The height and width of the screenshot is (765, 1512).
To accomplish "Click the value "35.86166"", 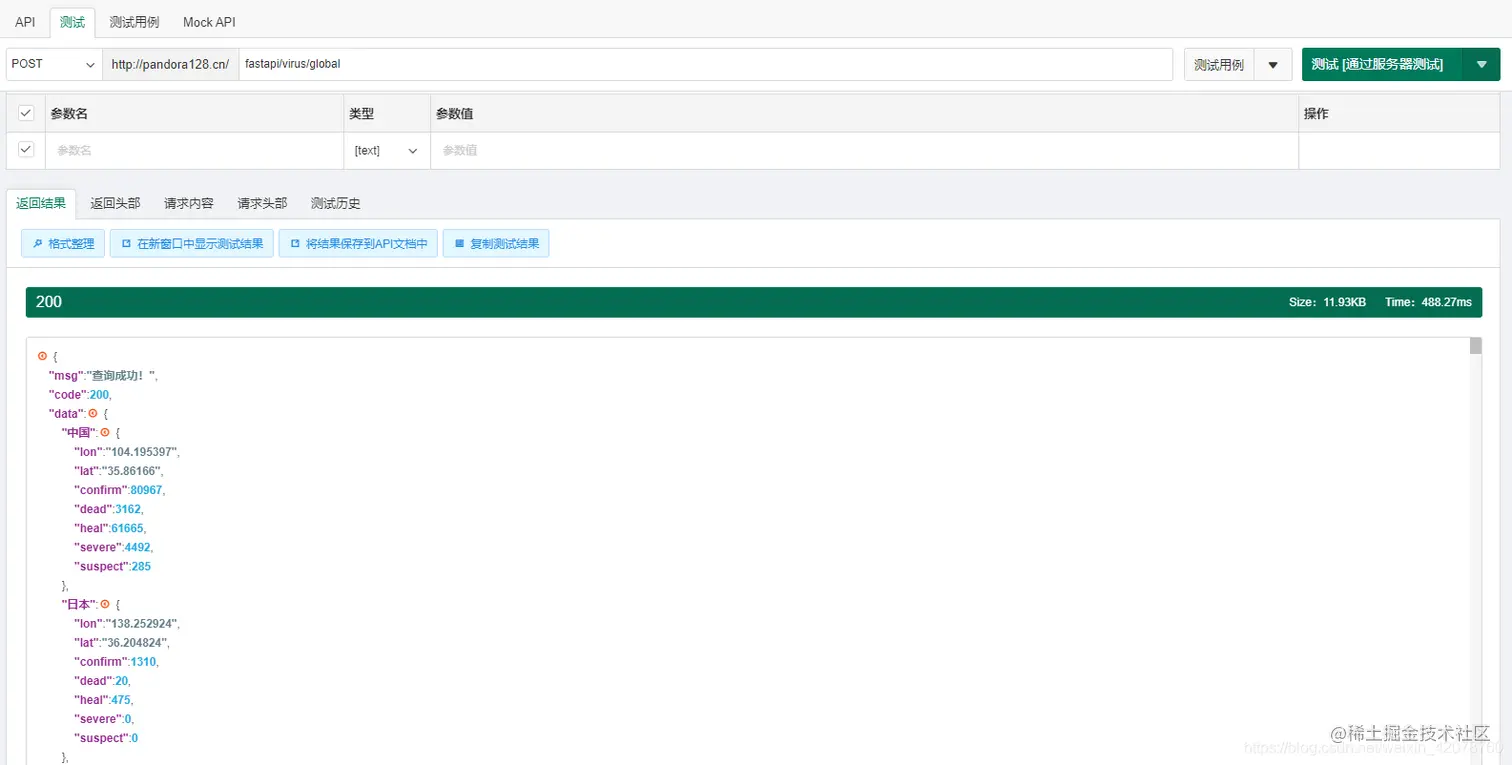I will click(x=132, y=470).
